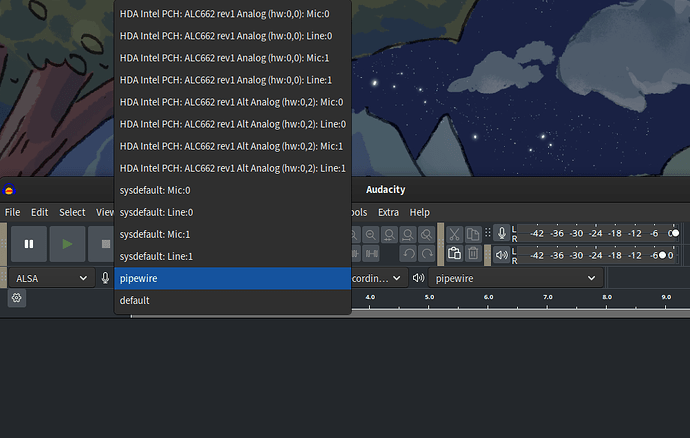This screenshot has height=438, width=690.
Task: Open the Edit menu
Action: click(x=39, y=212)
